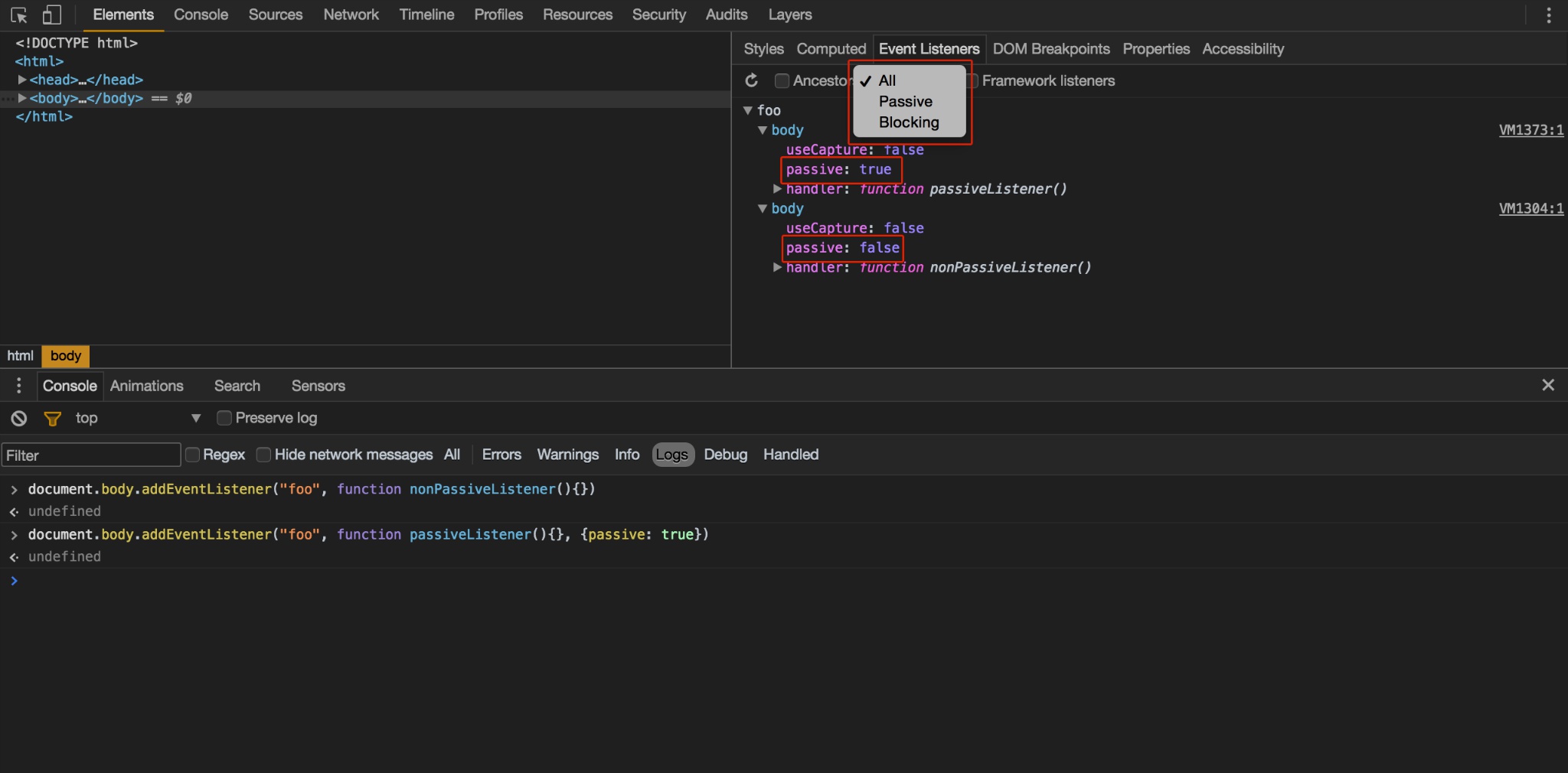Switch to the Network tab
Viewport: 1568px width, 773px height.
point(351,15)
